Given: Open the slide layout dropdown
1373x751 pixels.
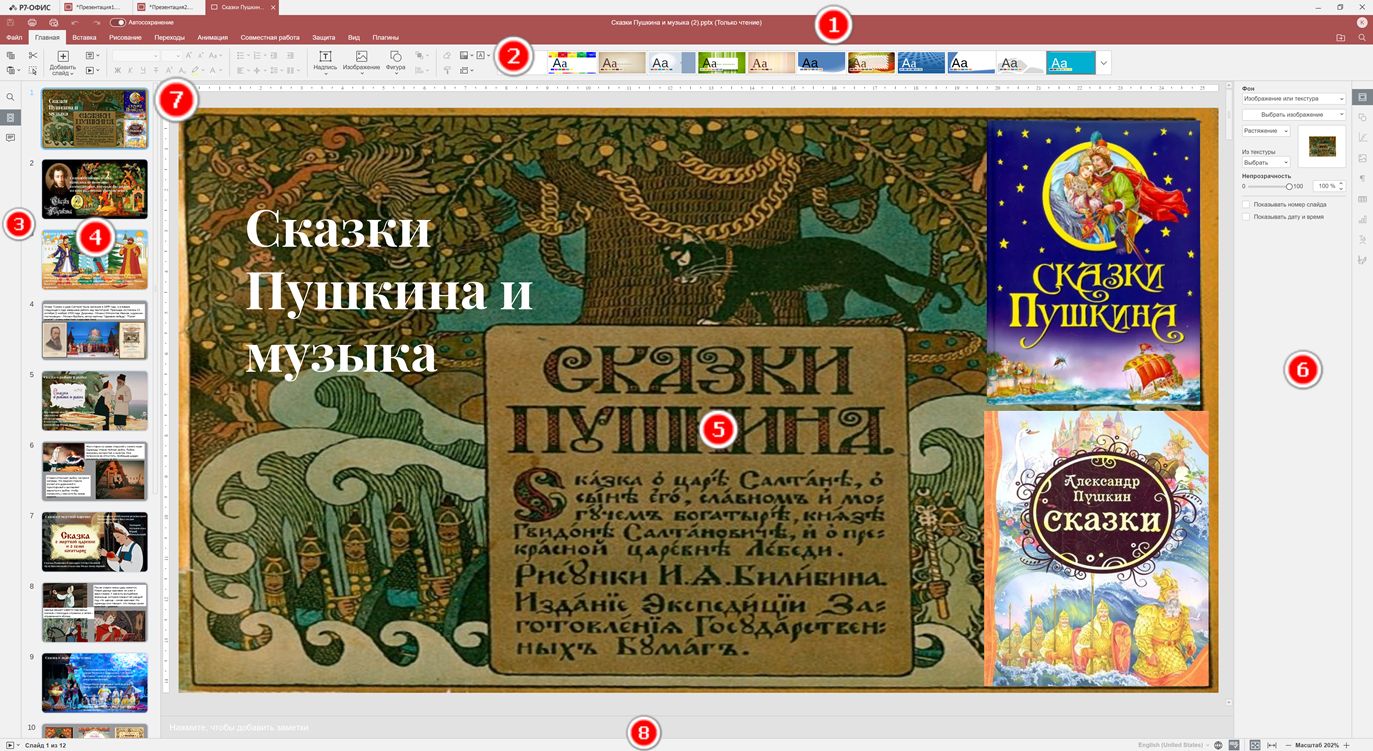Looking at the screenshot, I should [92, 56].
